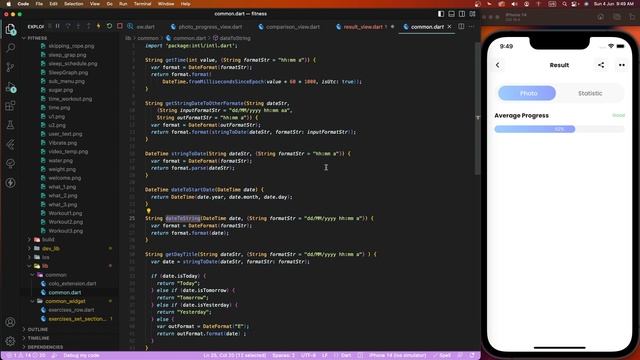
Task: Toggle secondary sidebar layout icon
Action: point(462,14)
